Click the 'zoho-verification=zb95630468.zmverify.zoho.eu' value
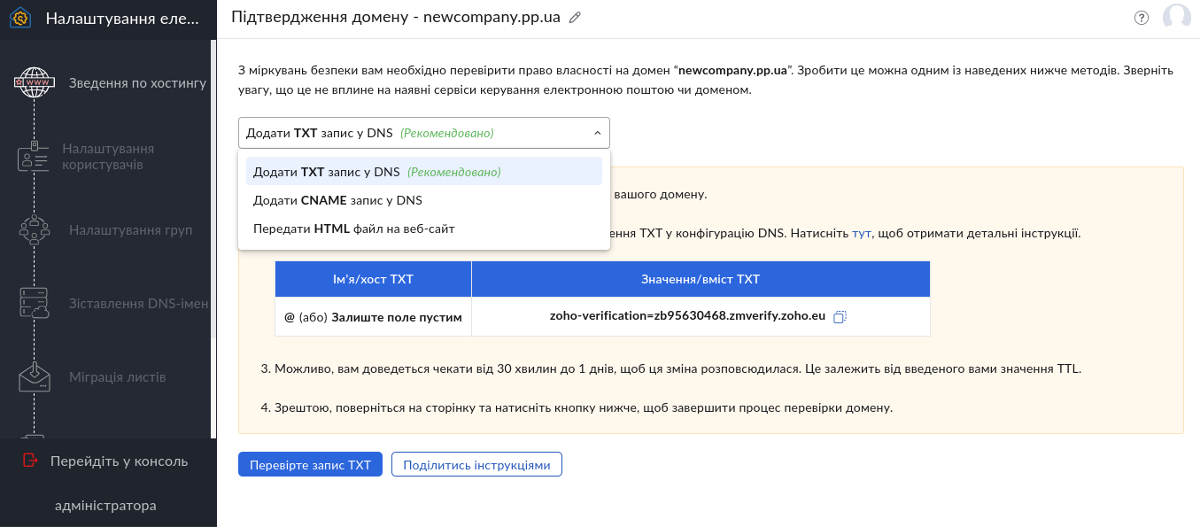This screenshot has width=1200, height=527. (x=687, y=316)
